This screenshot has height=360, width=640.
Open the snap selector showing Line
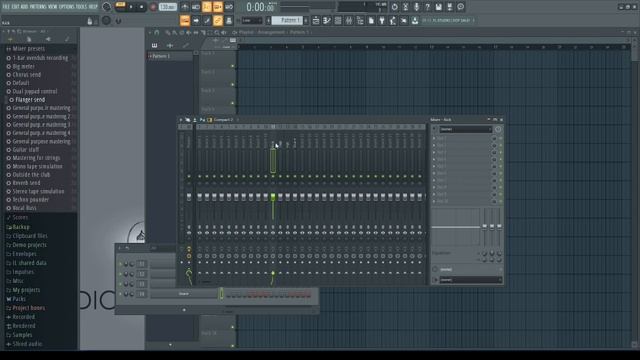pos(251,20)
